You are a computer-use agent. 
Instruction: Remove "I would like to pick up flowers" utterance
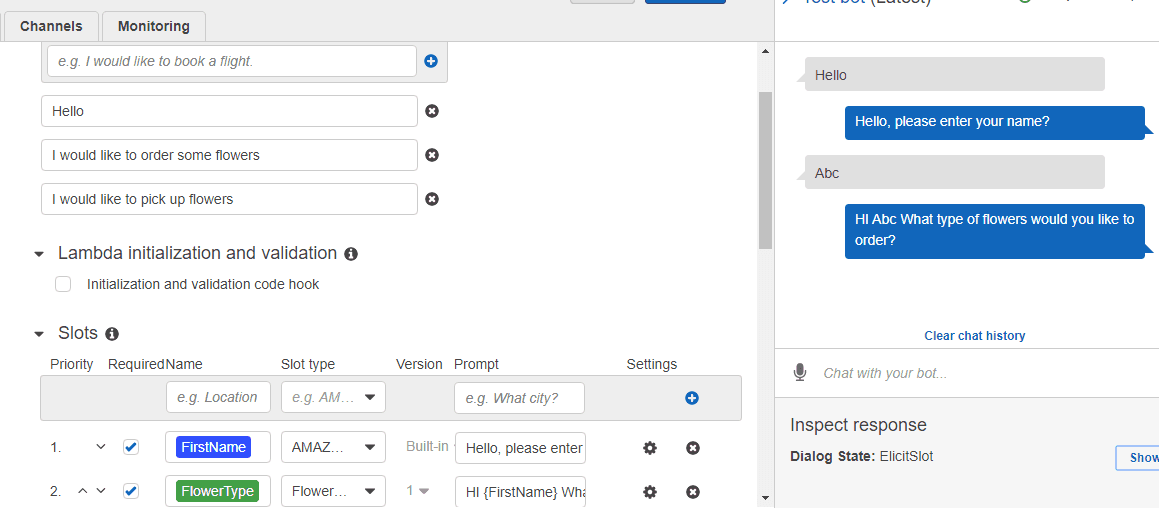[432, 199]
